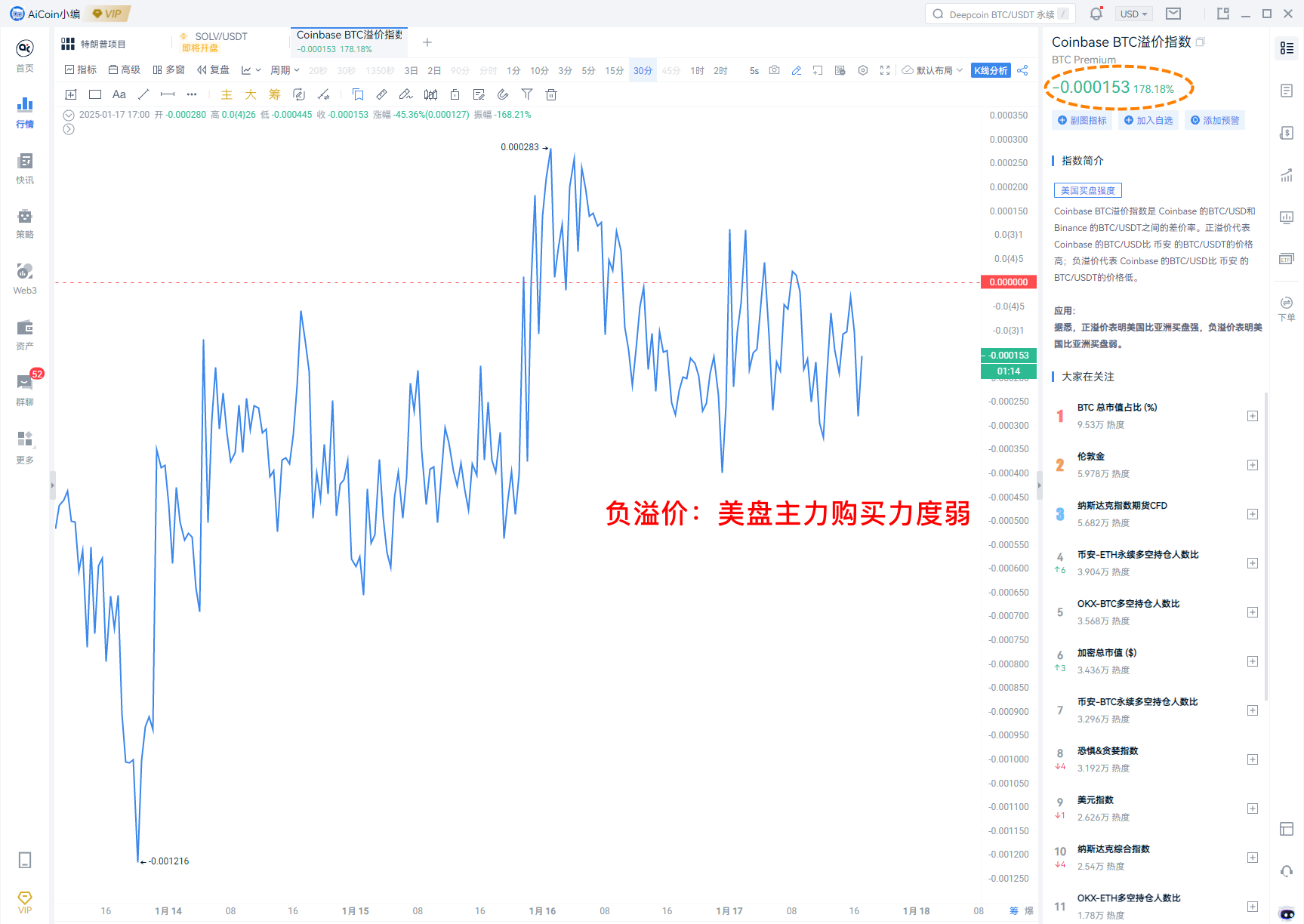1304x924 pixels.
Task: Click the K线分析 button
Action: [991, 70]
